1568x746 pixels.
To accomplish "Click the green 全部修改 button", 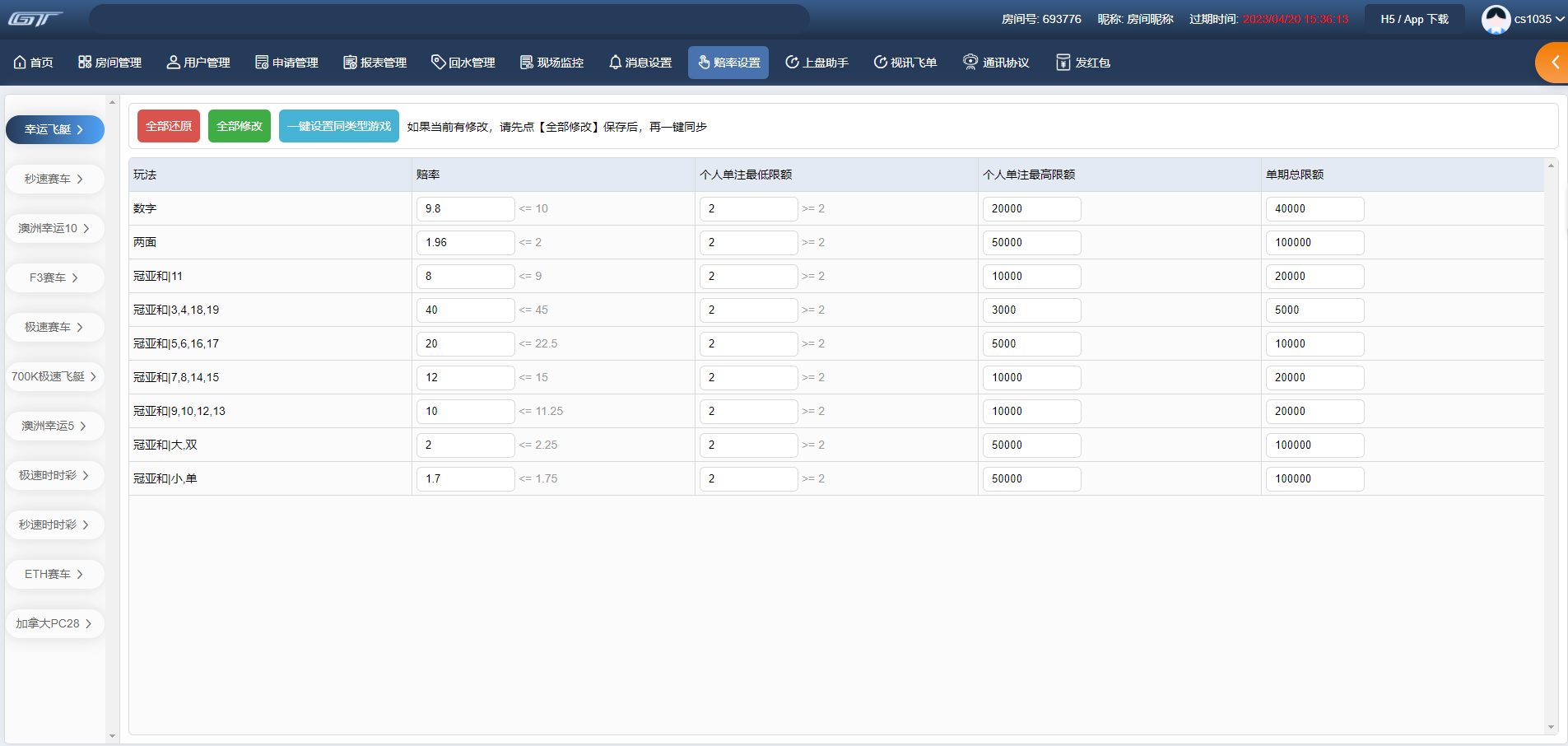I will [x=240, y=126].
